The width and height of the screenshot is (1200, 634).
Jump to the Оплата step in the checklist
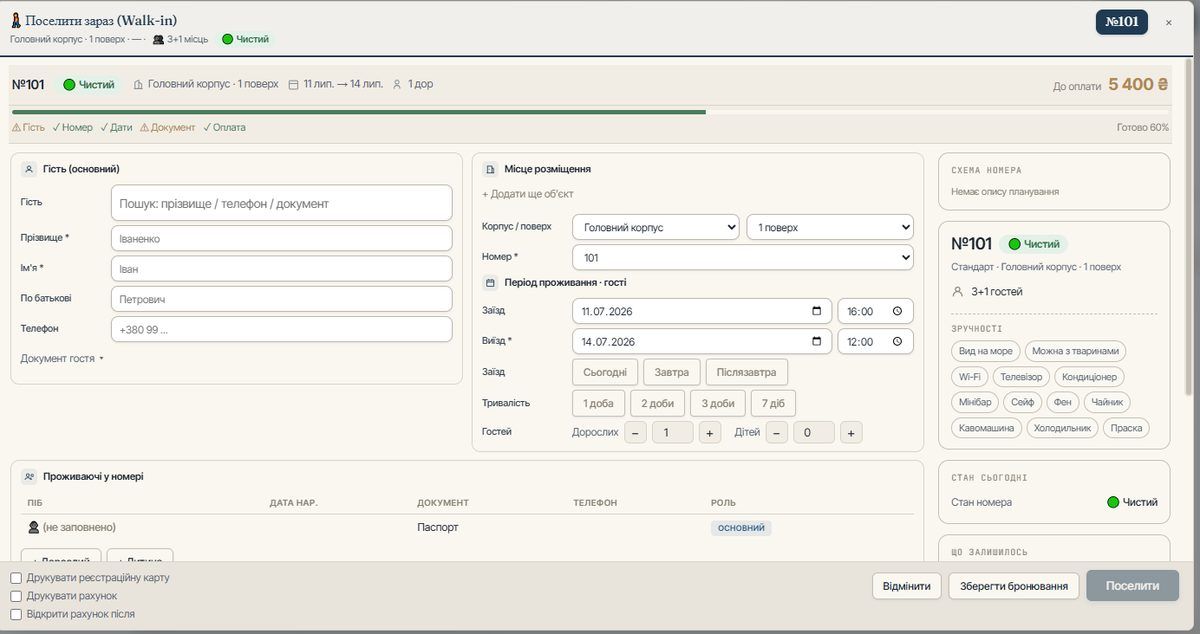pos(224,128)
